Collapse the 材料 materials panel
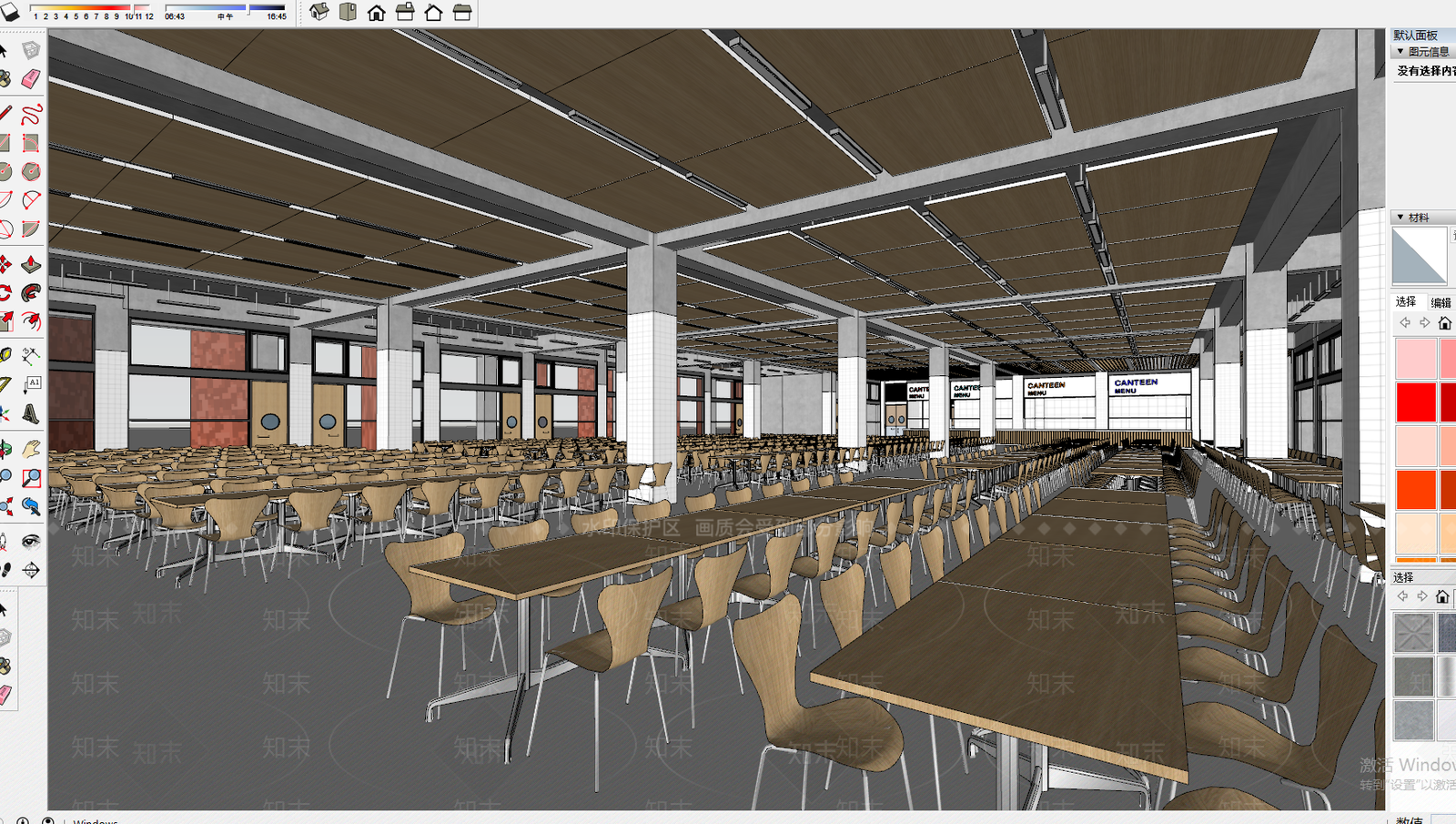Viewport: 1456px width, 824px height. (x=1400, y=218)
